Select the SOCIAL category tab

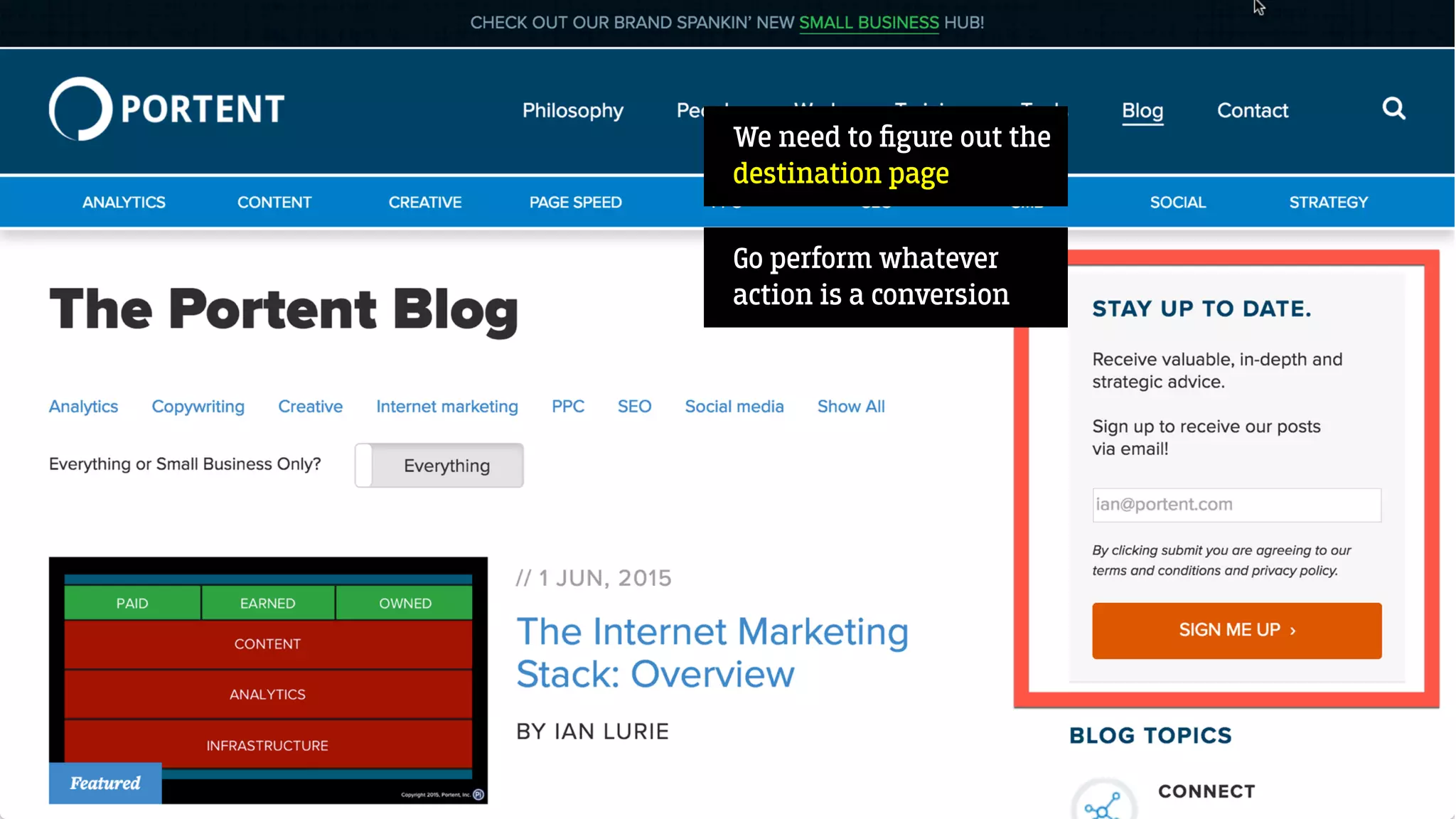pos(1178,203)
